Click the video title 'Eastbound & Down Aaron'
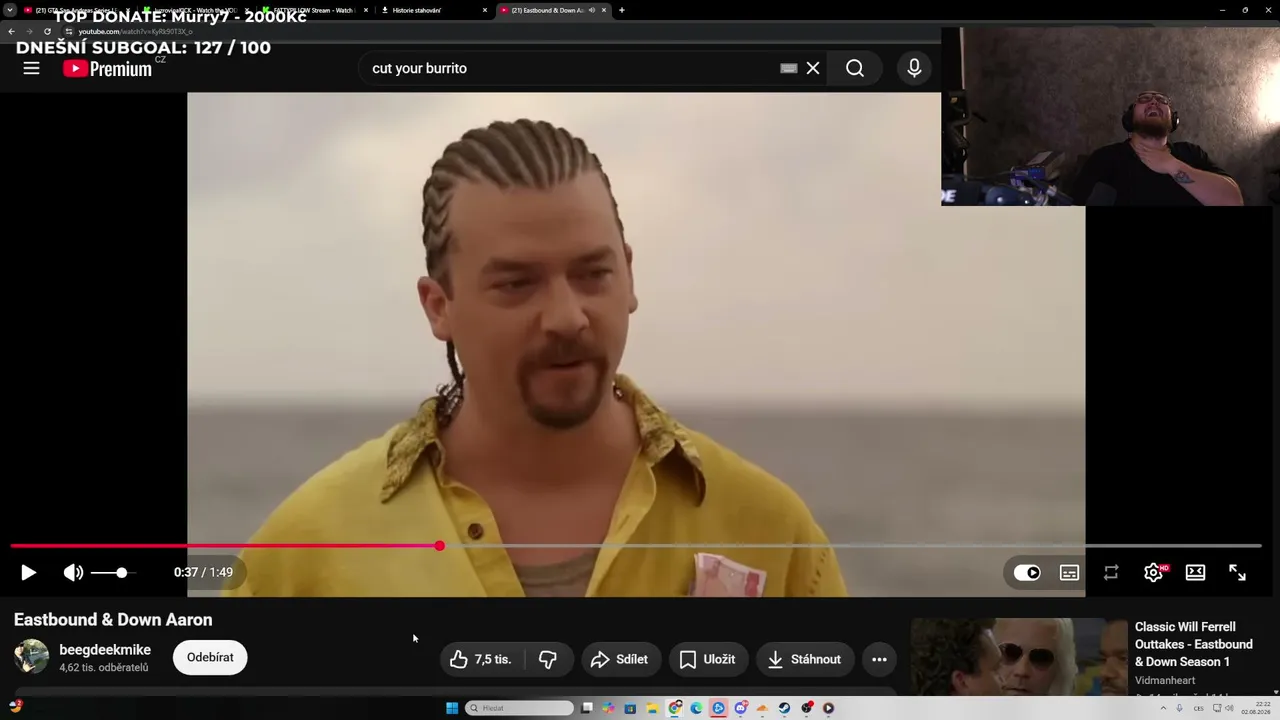 pyautogui.click(x=113, y=620)
